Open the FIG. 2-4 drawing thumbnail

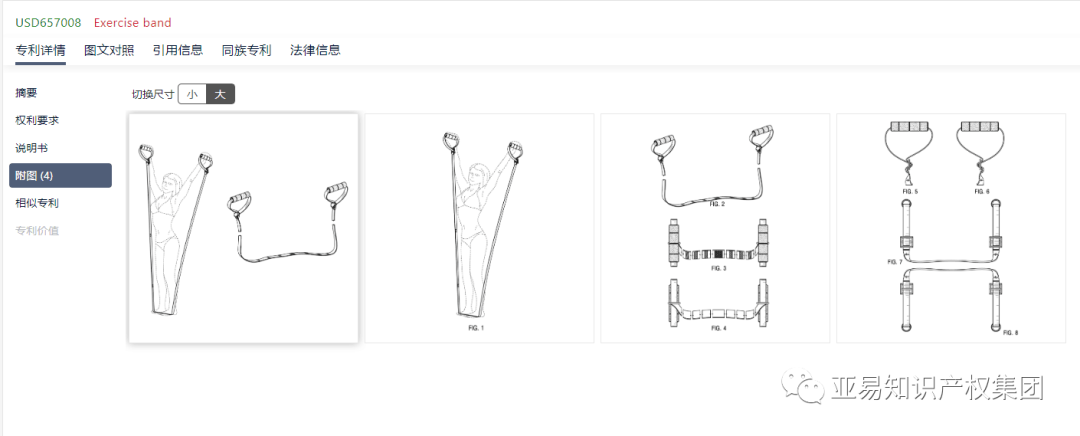click(x=715, y=228)
